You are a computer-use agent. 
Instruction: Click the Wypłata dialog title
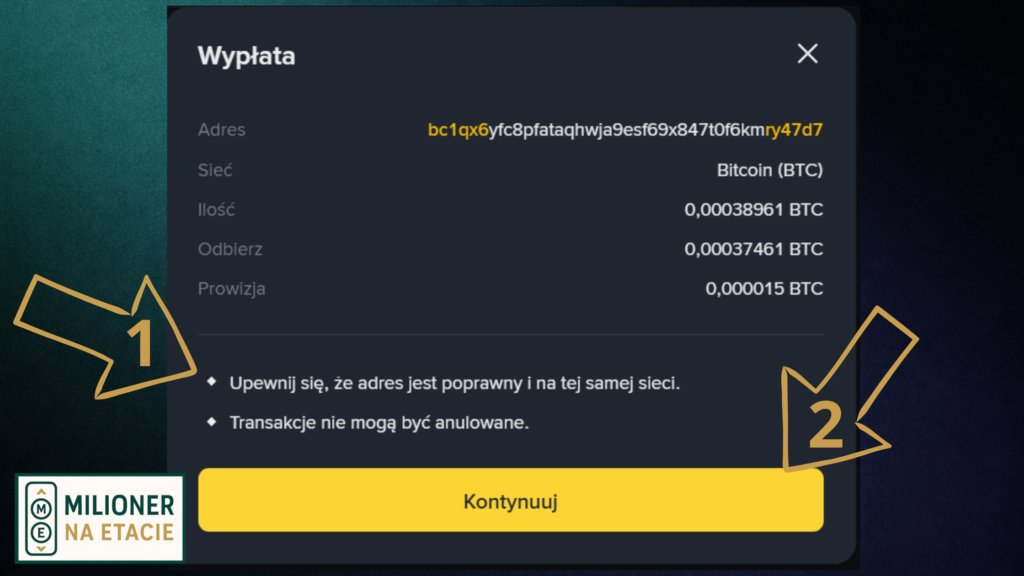coord(246,56)
